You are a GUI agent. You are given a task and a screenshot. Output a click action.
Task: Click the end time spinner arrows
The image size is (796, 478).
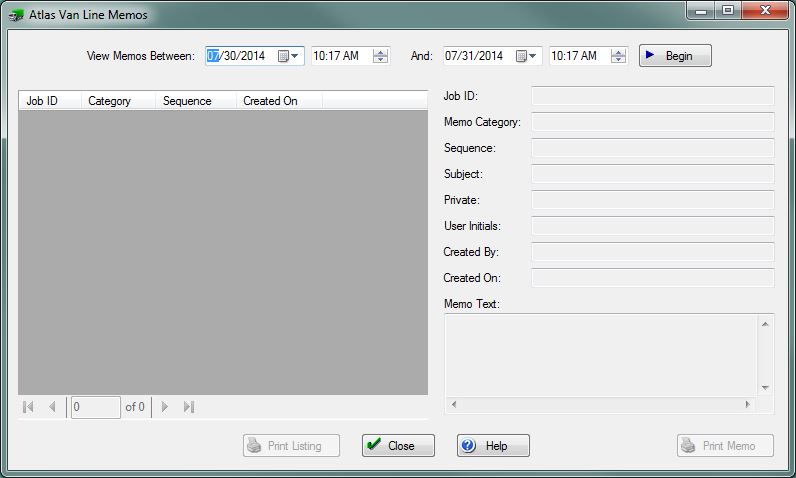pyautogui.click(x=618, y=56)
